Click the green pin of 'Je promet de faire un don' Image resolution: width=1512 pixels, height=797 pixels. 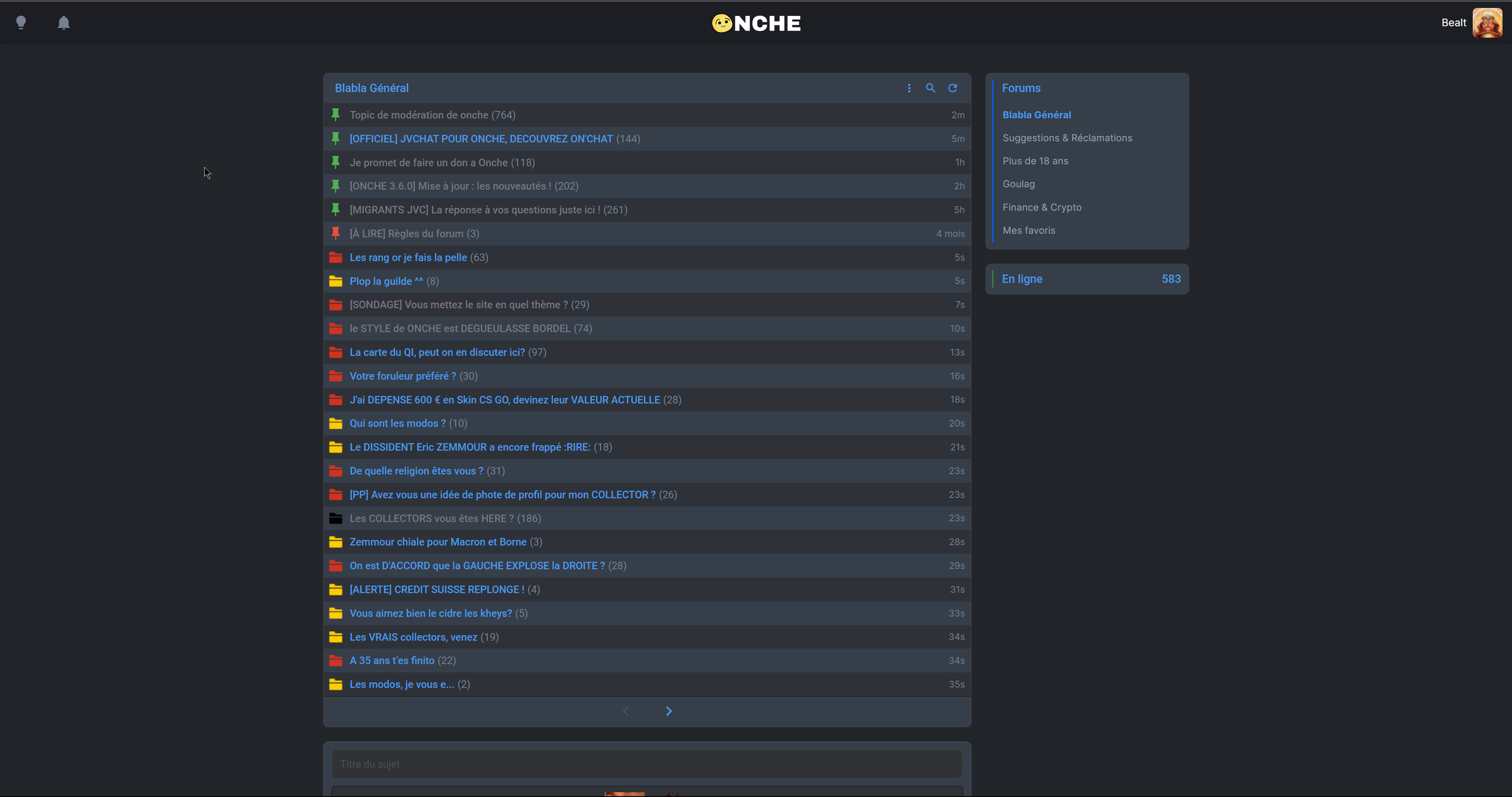click(x=336, y=162)
